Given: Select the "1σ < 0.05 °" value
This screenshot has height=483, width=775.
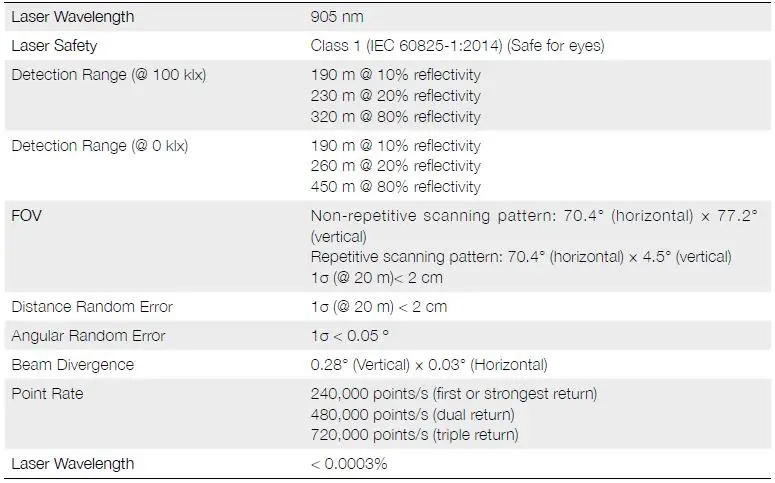Looking at the screenshot, I should [350, 336].
